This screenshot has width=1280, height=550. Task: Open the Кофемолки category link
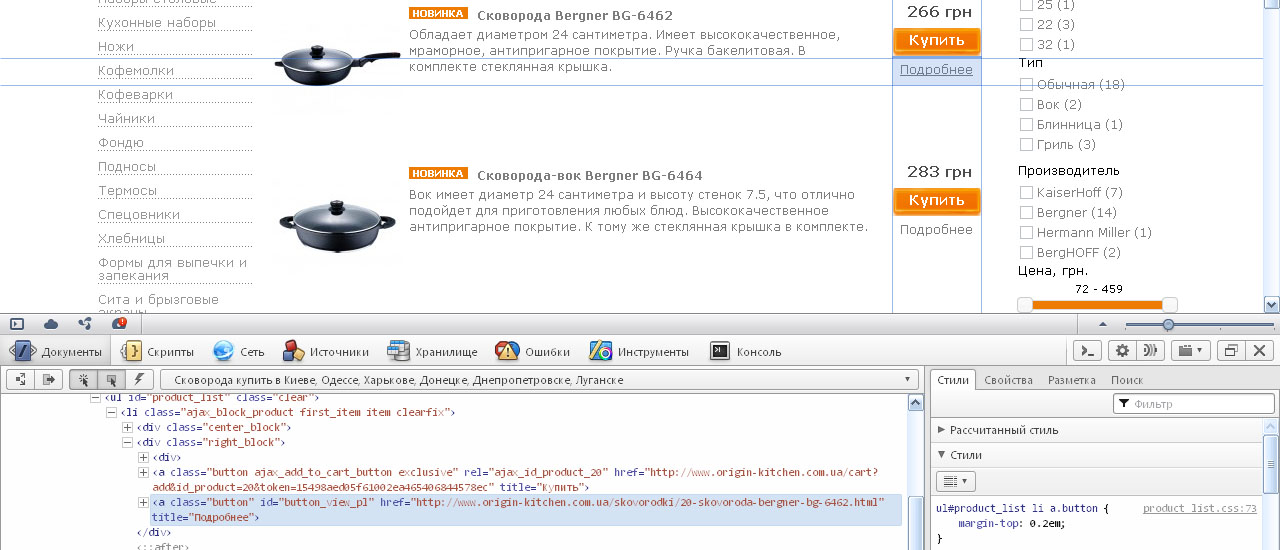point(136,71)
